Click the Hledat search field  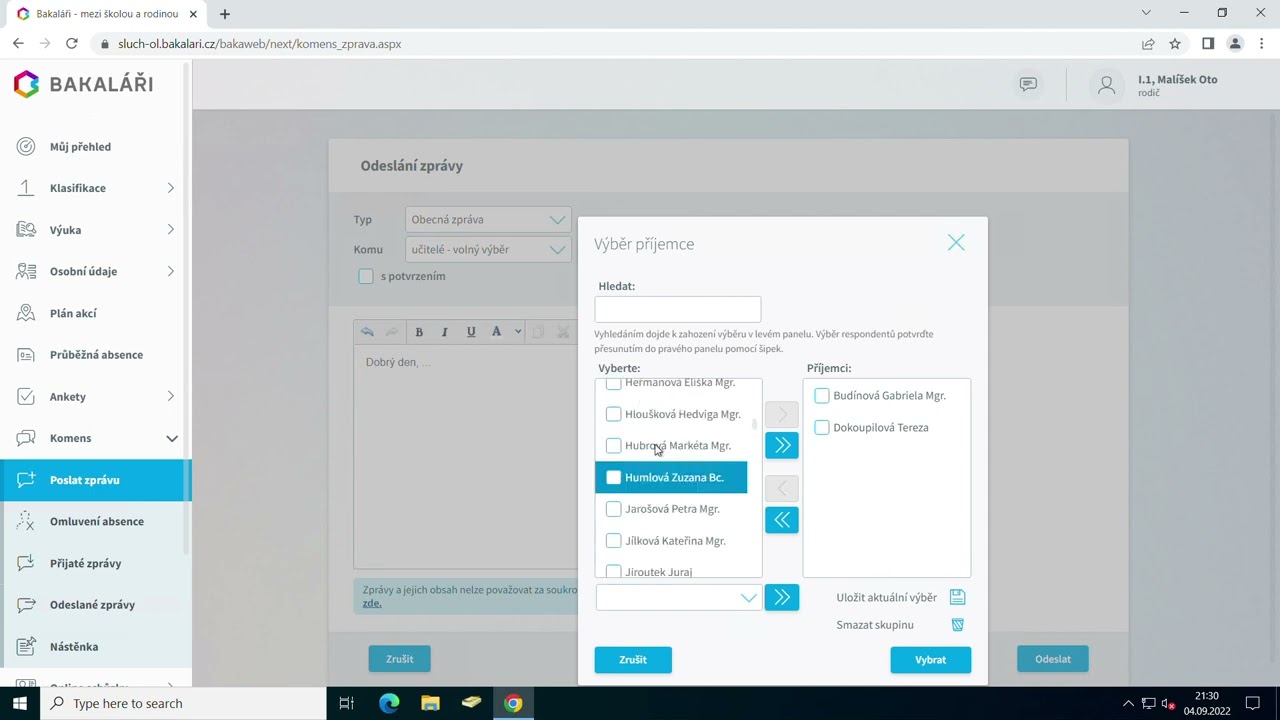click(x=678, y=309)
